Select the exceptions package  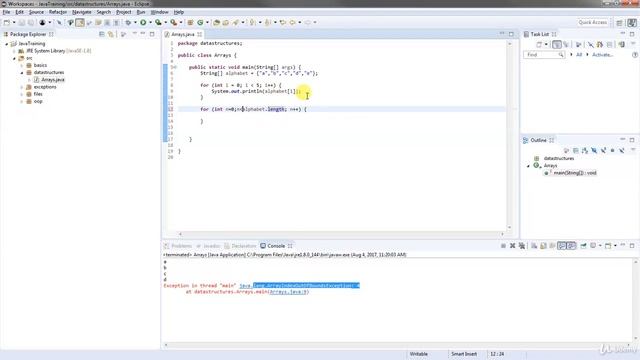pos(45,87)
